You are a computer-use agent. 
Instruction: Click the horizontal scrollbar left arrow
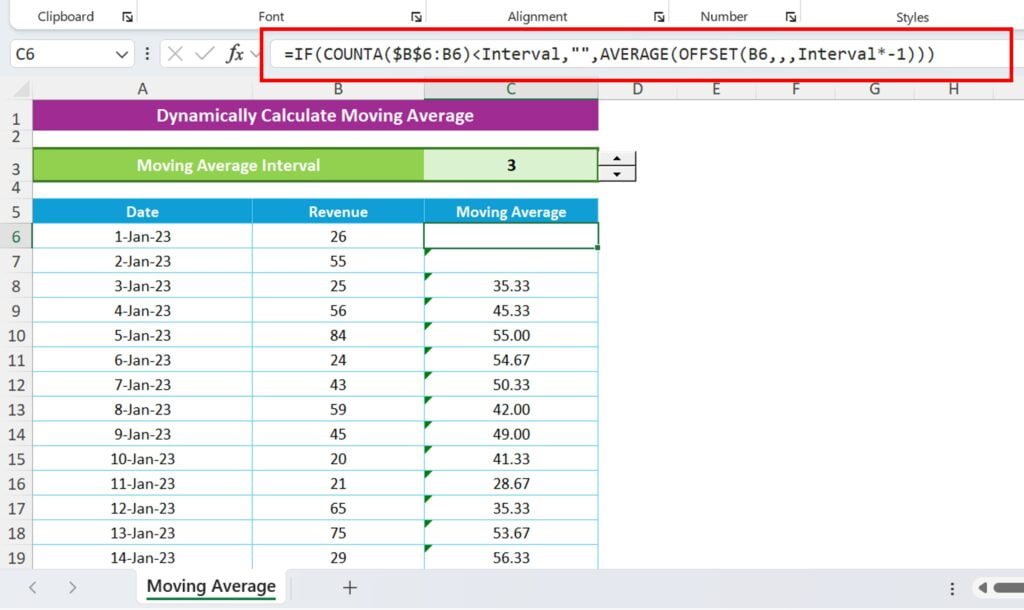[x=982, y=588]
